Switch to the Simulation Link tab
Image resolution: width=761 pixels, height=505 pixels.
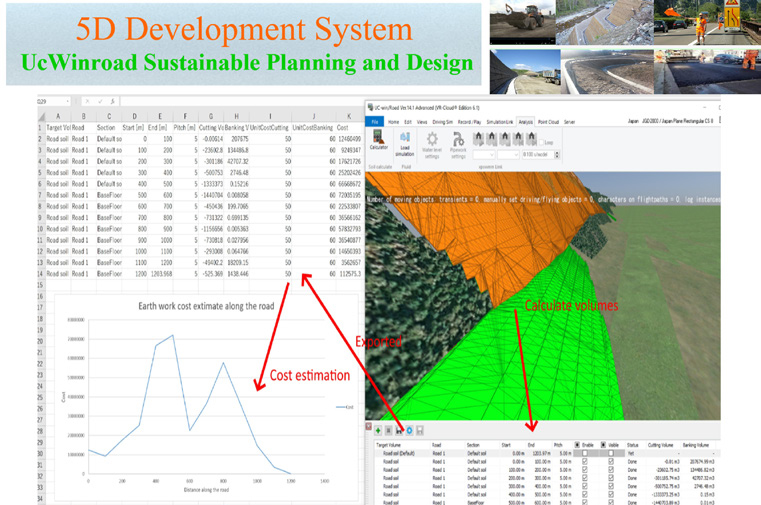click(x=499, y=122)
